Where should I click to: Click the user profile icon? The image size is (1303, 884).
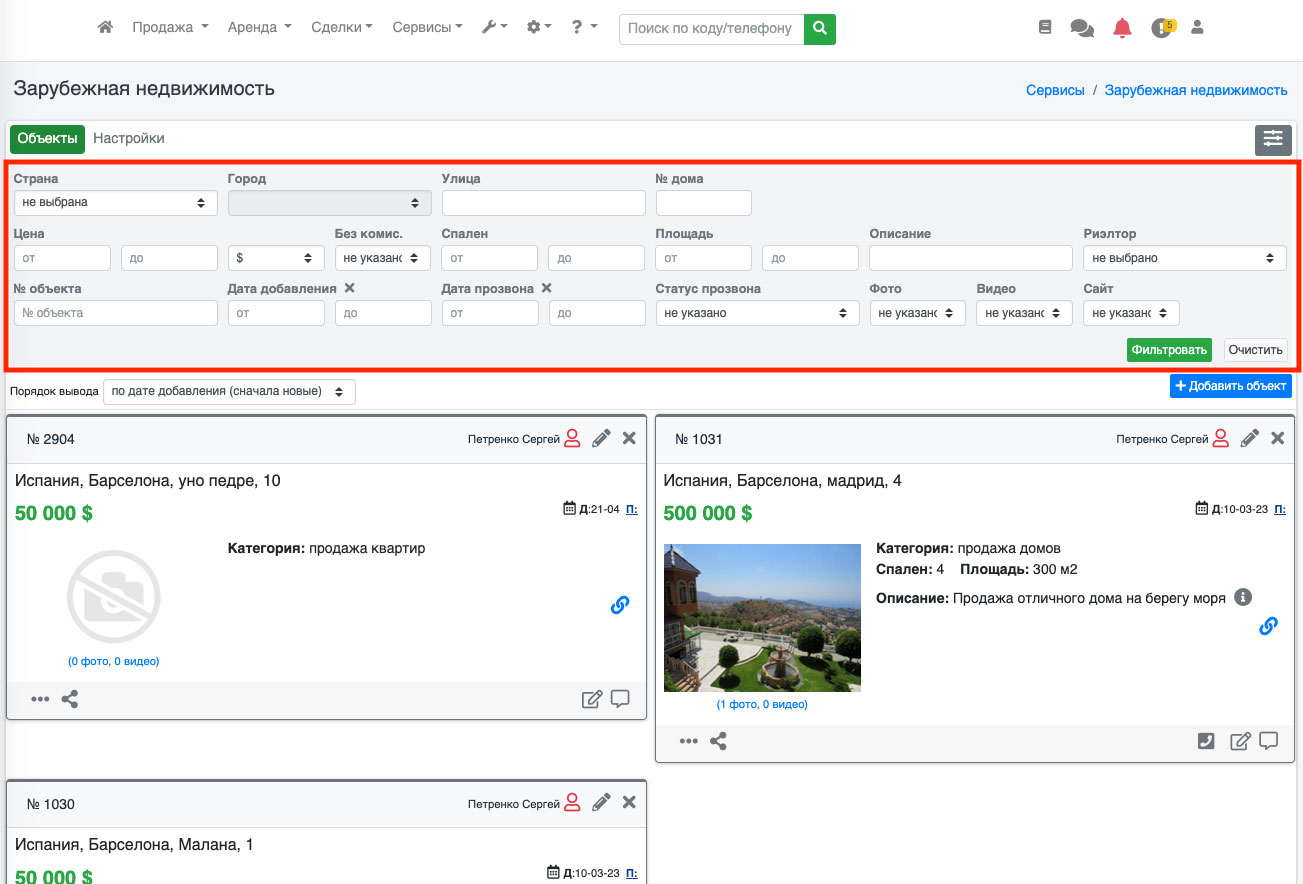(x=1197, y=28)
